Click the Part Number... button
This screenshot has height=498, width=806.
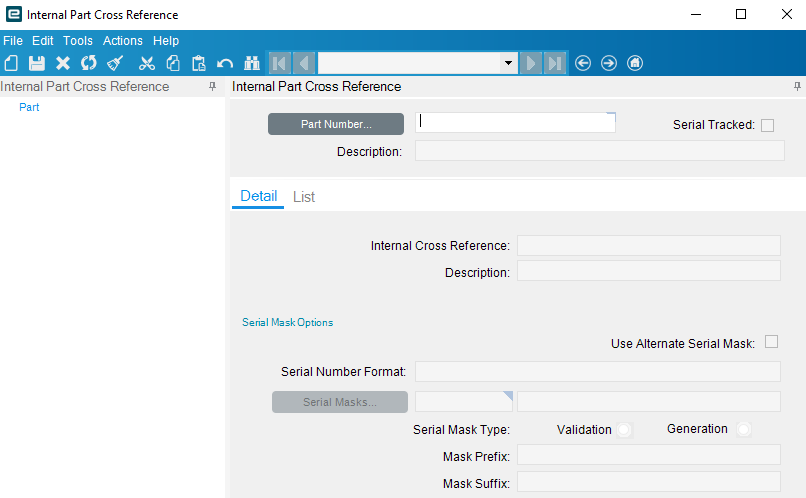336,124
